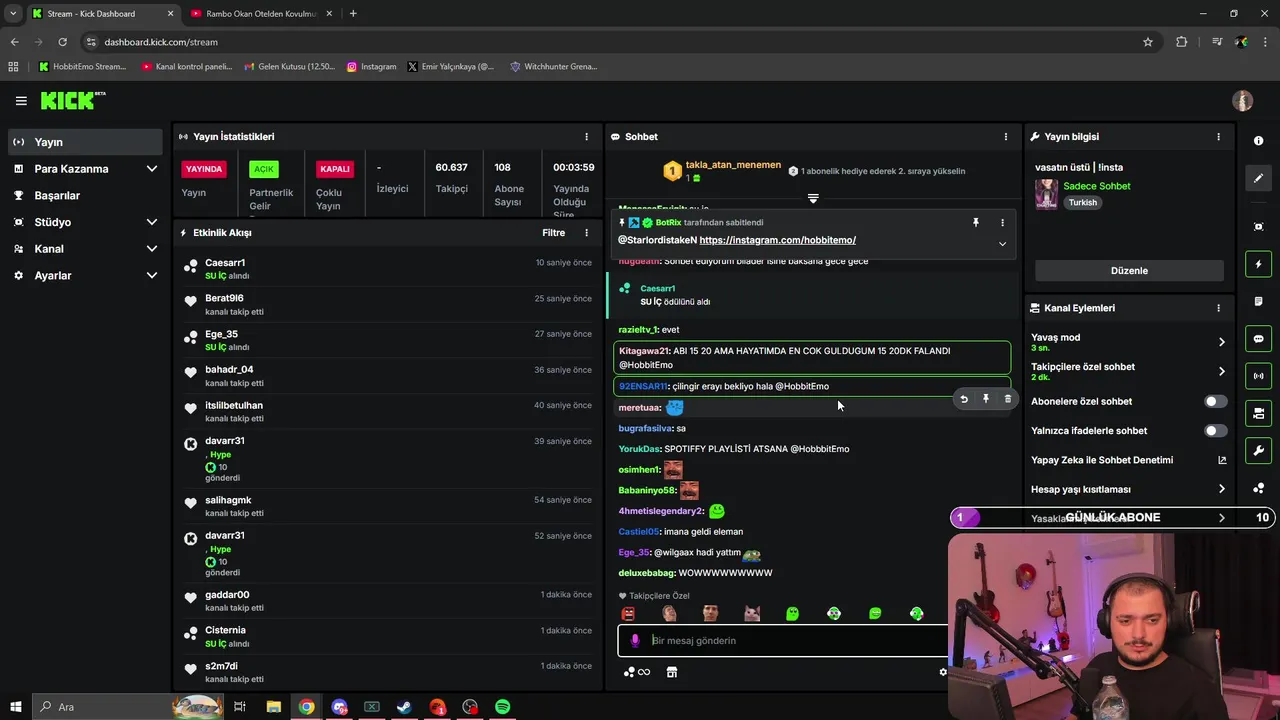
Task: Click username YorukDas in chat
Action: click(639, 449)
